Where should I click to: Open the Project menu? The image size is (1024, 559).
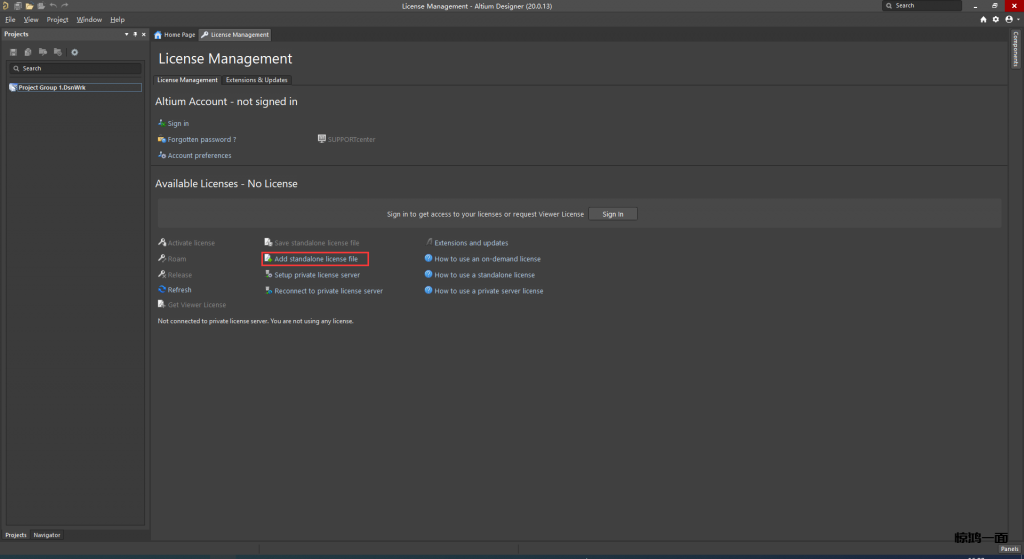pyautogui.click(x=57, y=19)
